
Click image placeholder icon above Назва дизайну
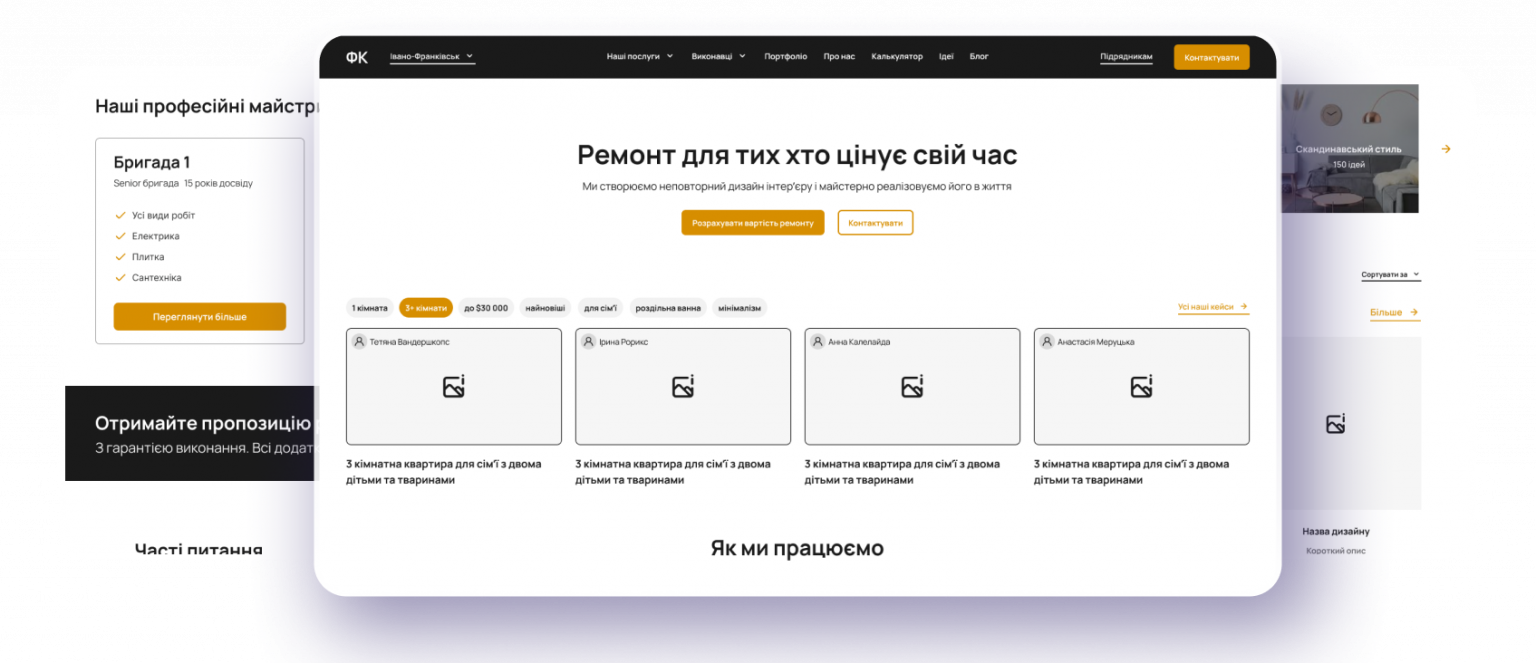coord(1335,424)
